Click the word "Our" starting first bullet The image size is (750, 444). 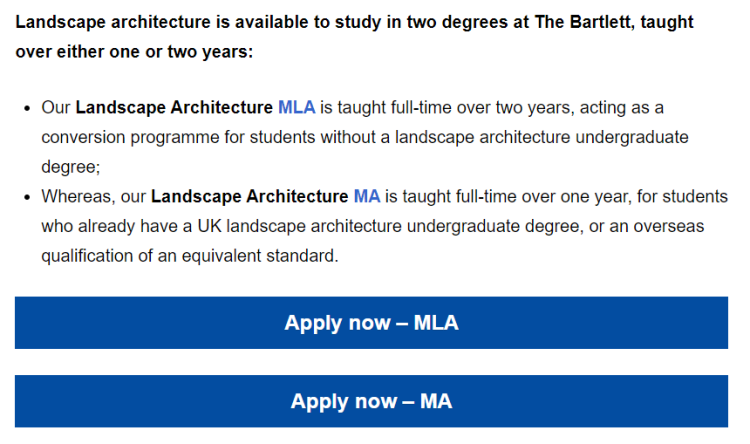(55, 108)
